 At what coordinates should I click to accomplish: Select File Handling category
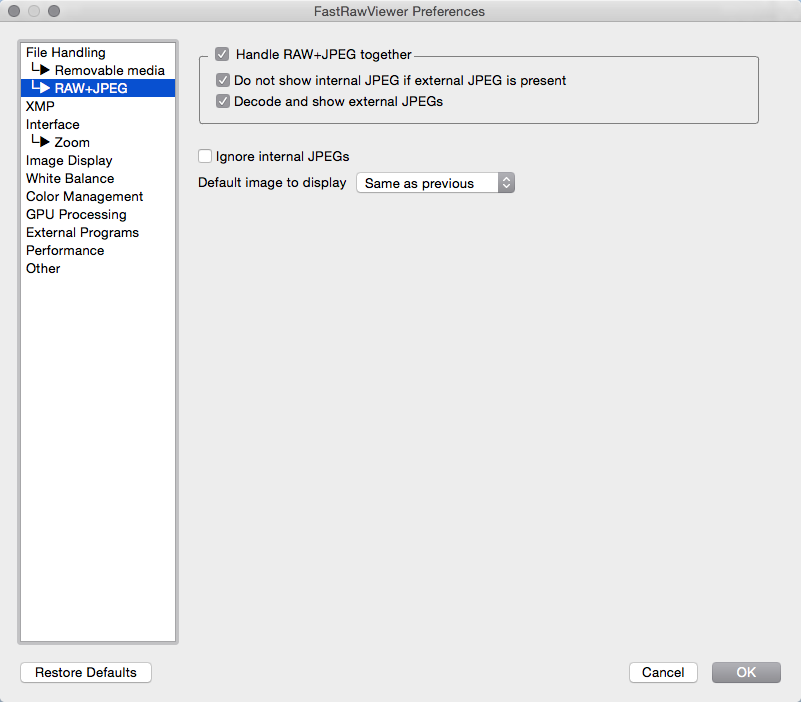[x=98, y=52]
